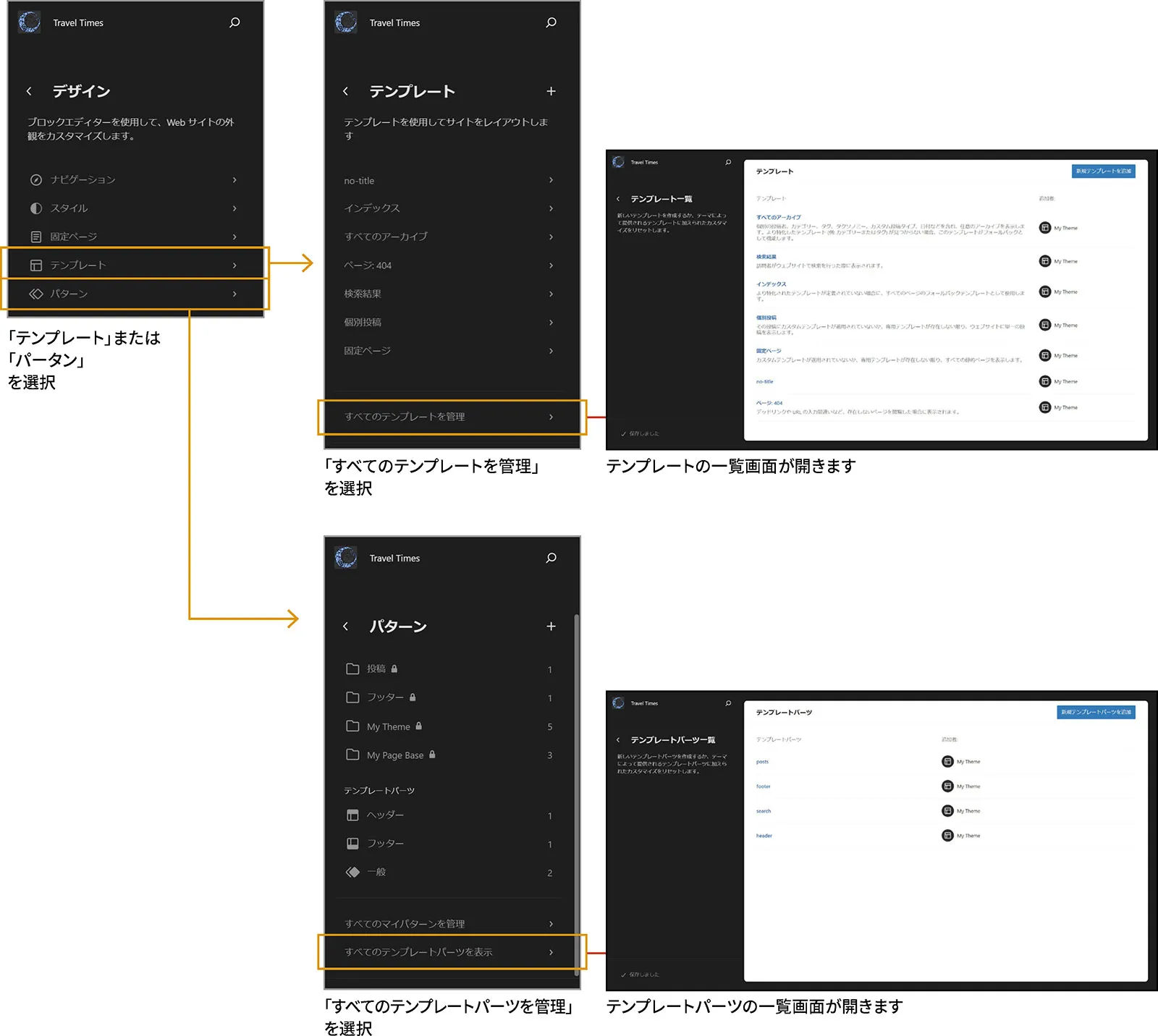
Task: Expand the すべてのマイパターンを管理 row
Action: [449, 924]
